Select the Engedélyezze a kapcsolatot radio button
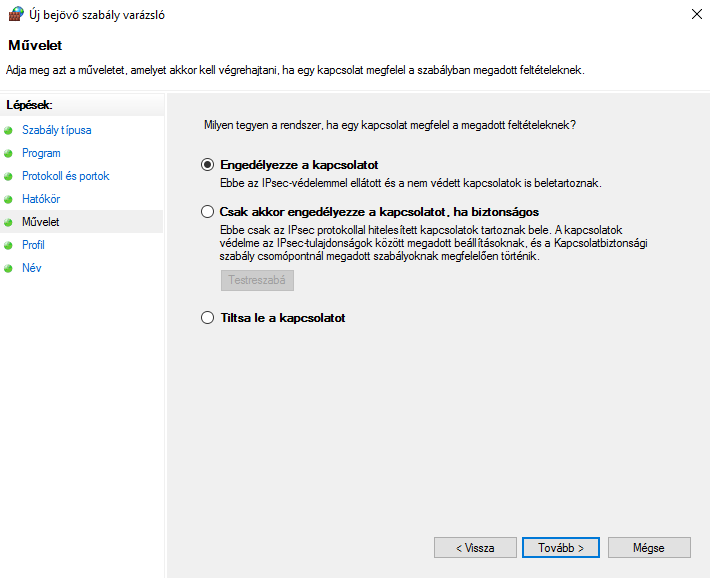This screenshot has width=710, height=578. 208,165
